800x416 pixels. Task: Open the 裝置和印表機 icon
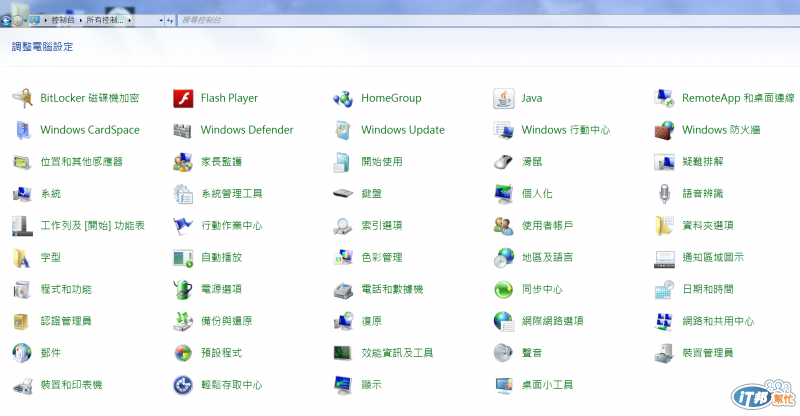pos(22,385)
